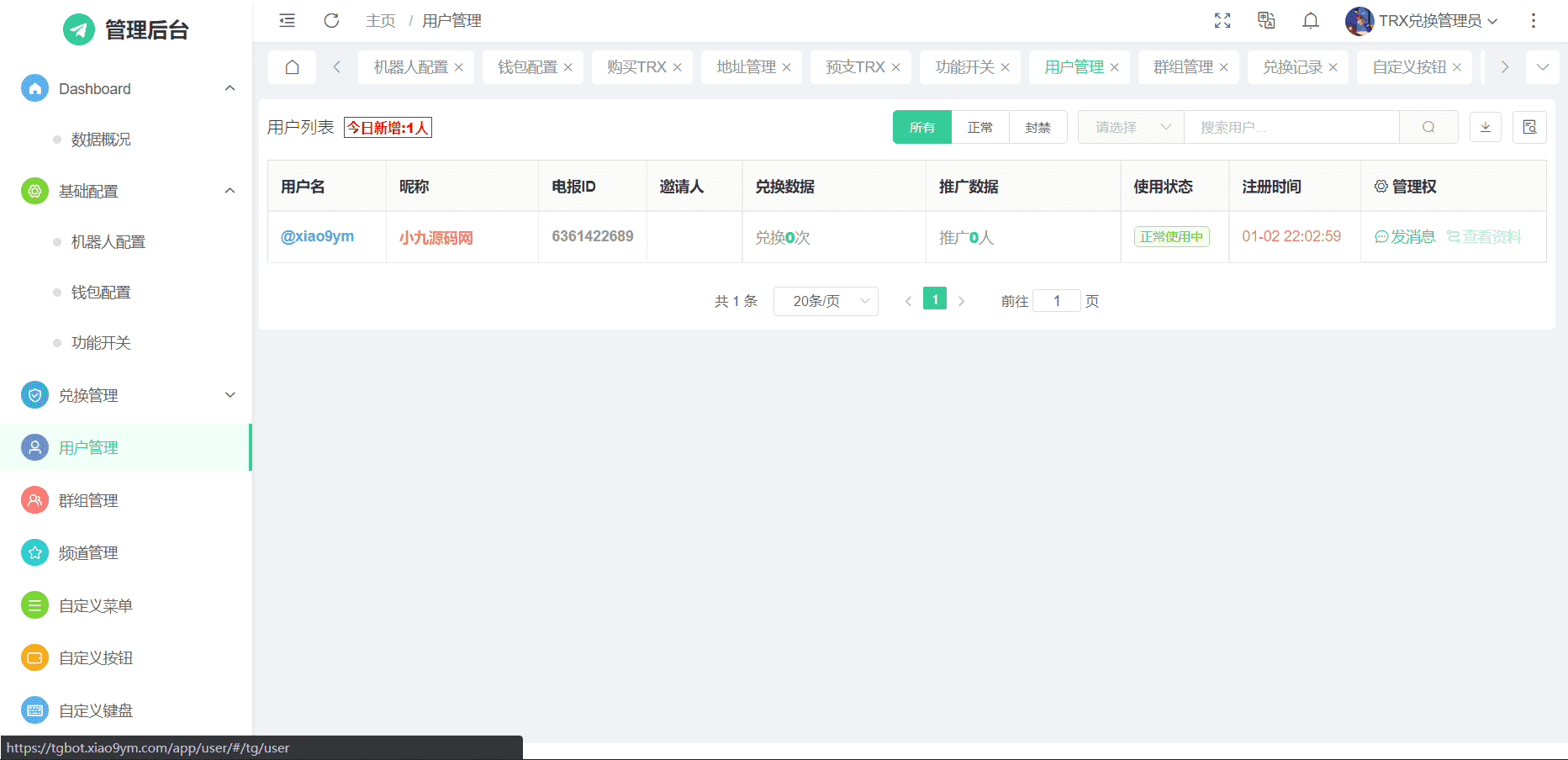
Task: Click the refresh page icon
Action: pos(331,21)
